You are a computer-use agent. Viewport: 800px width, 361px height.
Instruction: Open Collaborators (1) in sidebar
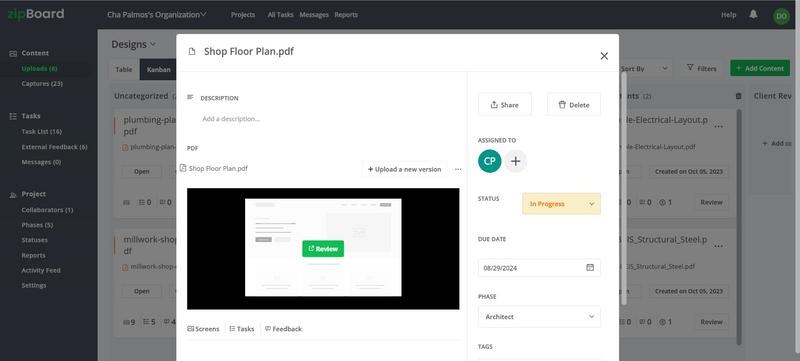pyautogui.click(x=47, y=210)
